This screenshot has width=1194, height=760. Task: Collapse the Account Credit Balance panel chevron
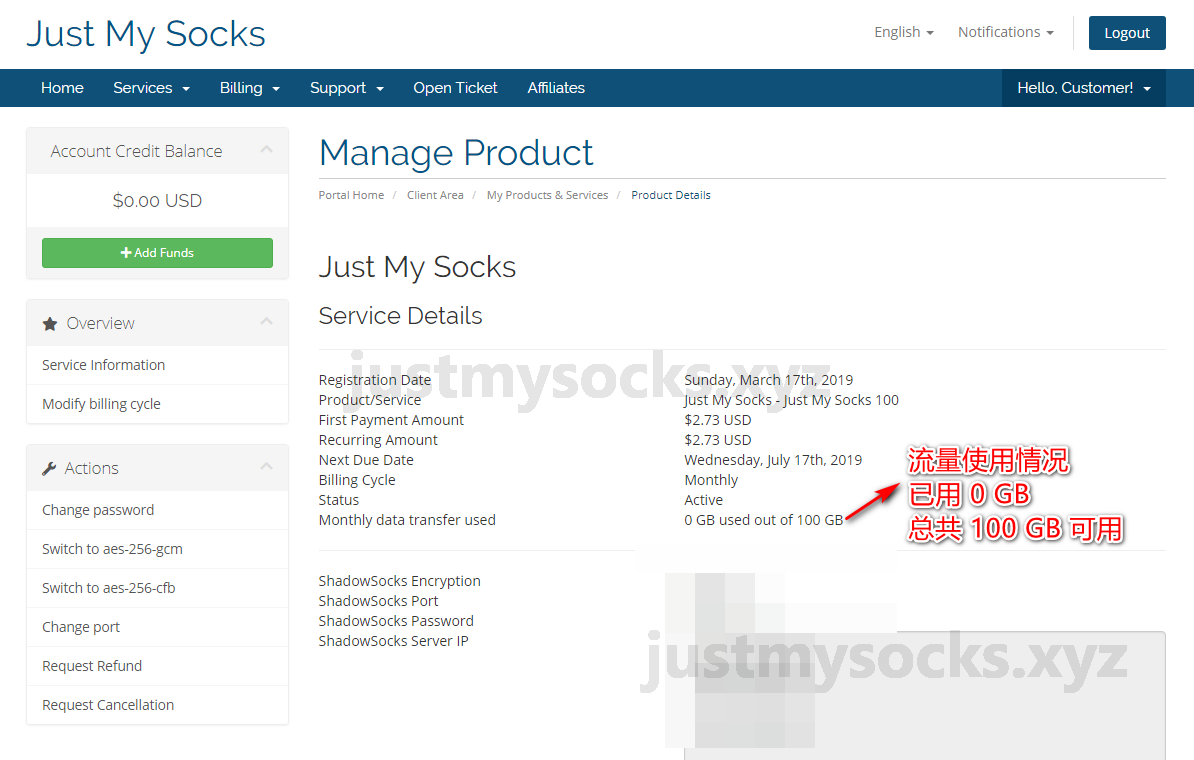266,150
